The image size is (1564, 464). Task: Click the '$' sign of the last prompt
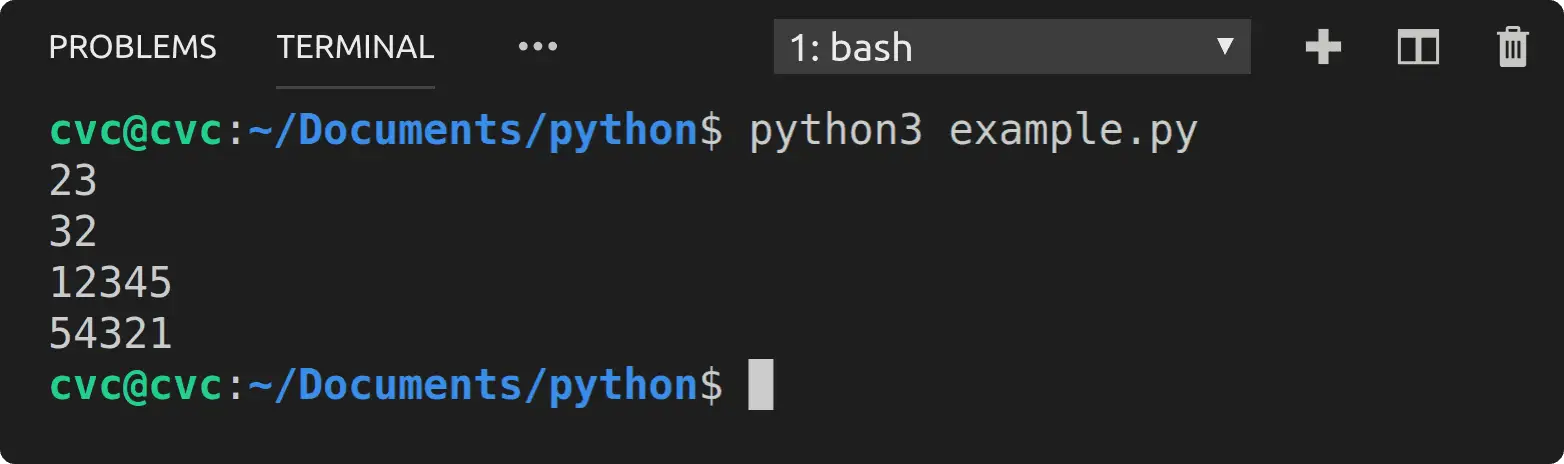(711, 385)
